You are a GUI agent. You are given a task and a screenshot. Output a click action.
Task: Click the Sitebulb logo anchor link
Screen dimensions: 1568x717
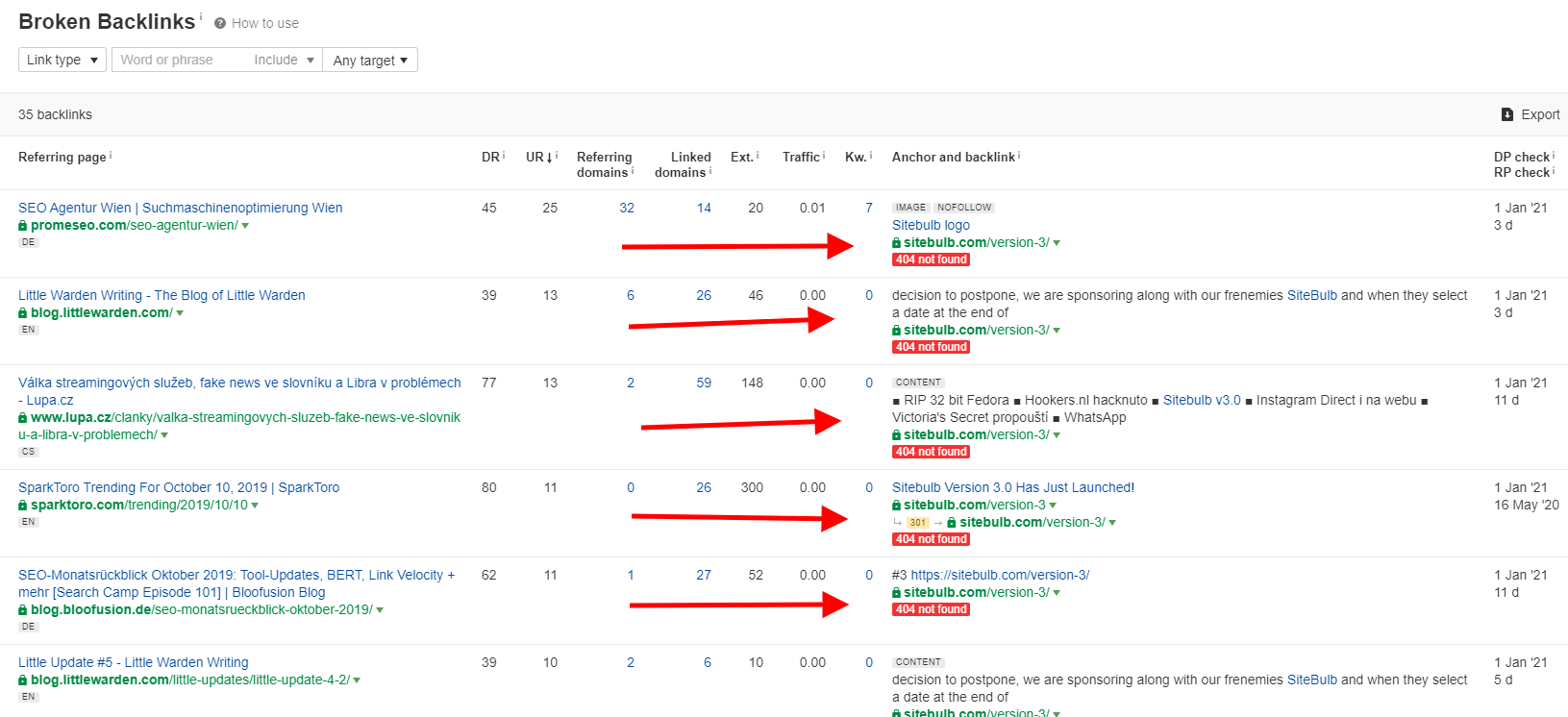click(x=931, y=225)
